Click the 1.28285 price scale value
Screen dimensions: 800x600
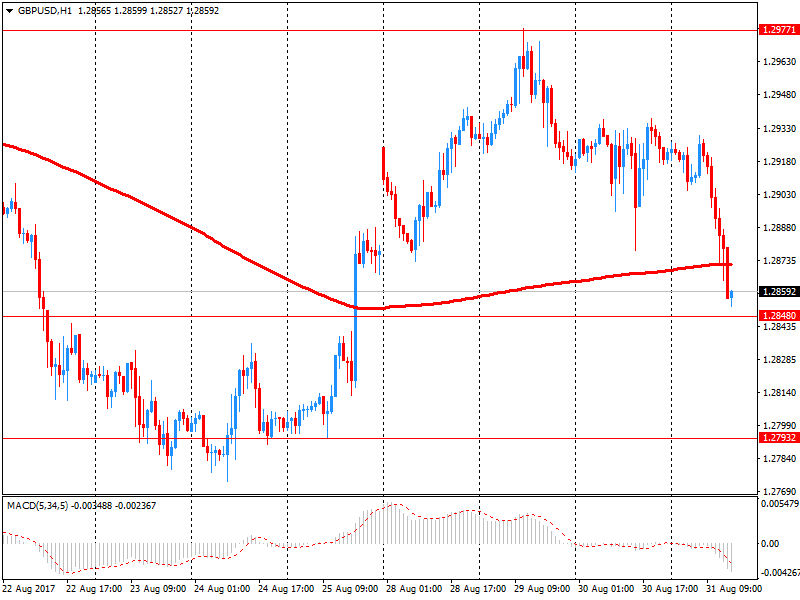coord(779,360)
